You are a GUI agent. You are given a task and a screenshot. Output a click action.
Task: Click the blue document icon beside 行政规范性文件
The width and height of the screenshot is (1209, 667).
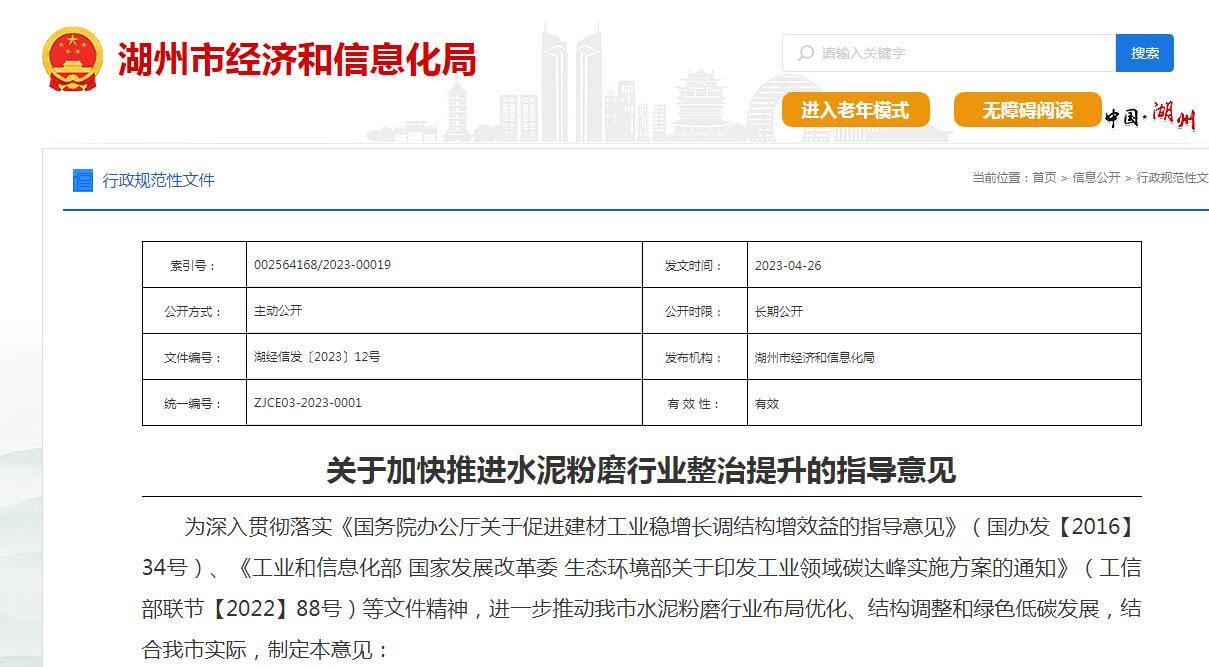83,179
